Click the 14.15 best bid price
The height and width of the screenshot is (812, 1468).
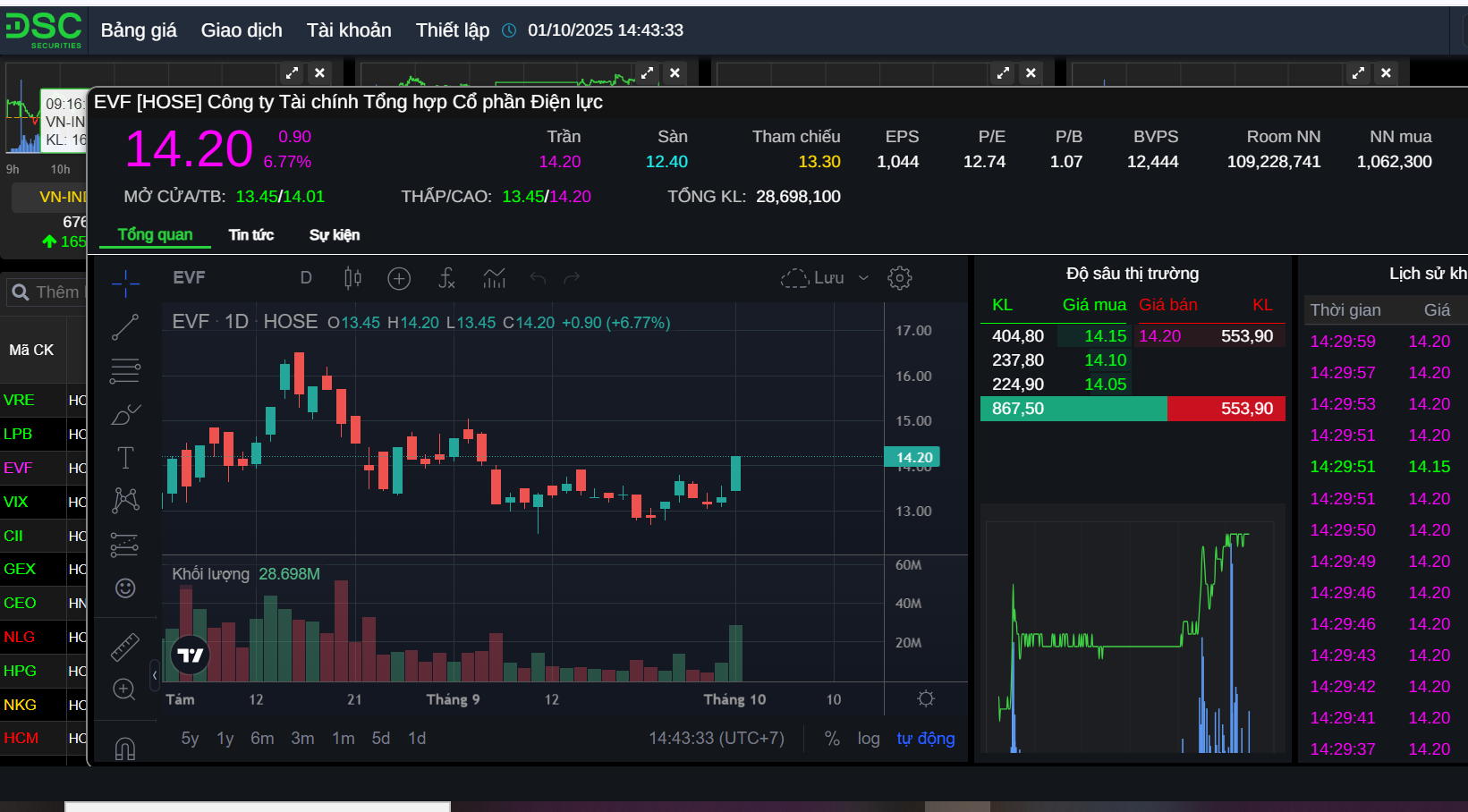1105,336
